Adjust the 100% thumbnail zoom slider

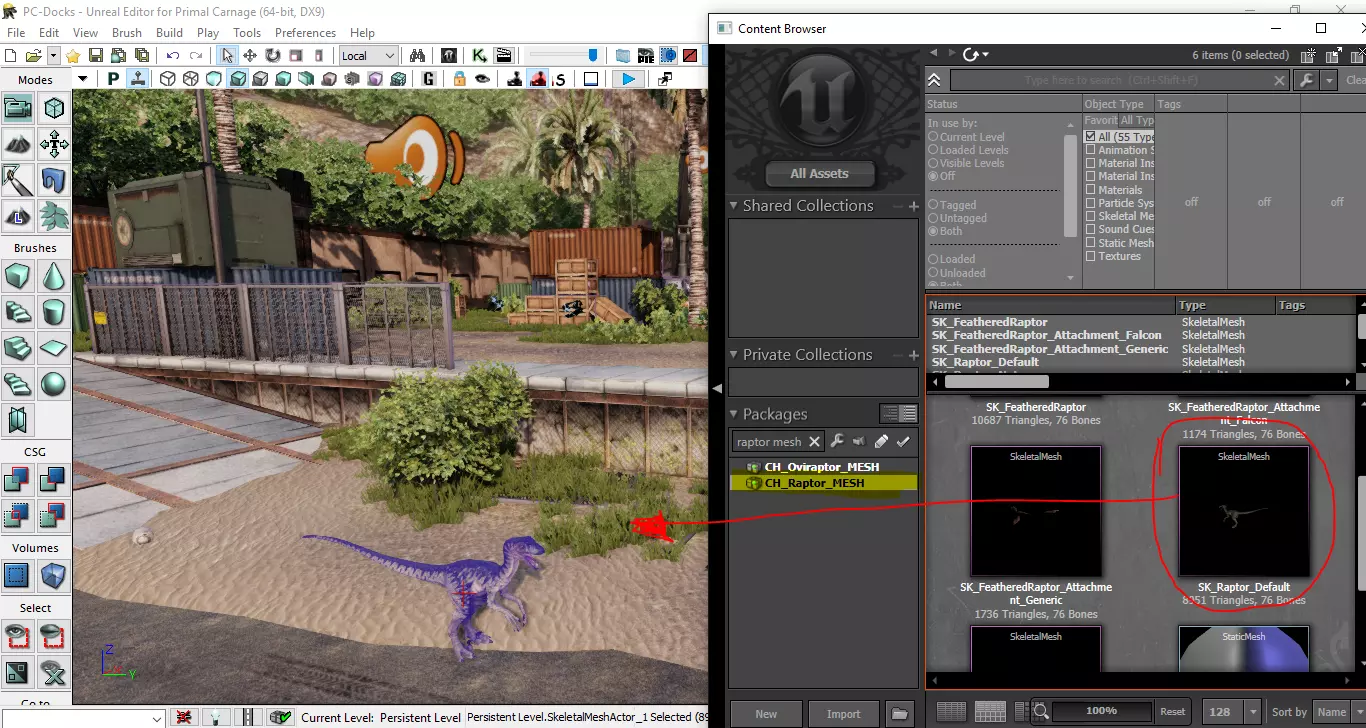(x=1100, y=711)
